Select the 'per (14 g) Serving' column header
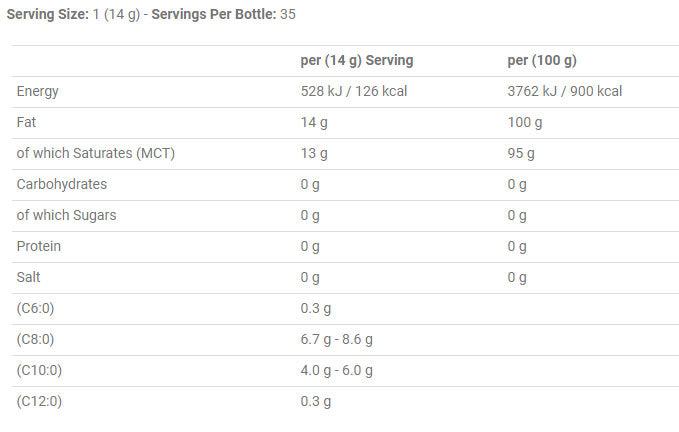679x432 pixels. (356, 60)
